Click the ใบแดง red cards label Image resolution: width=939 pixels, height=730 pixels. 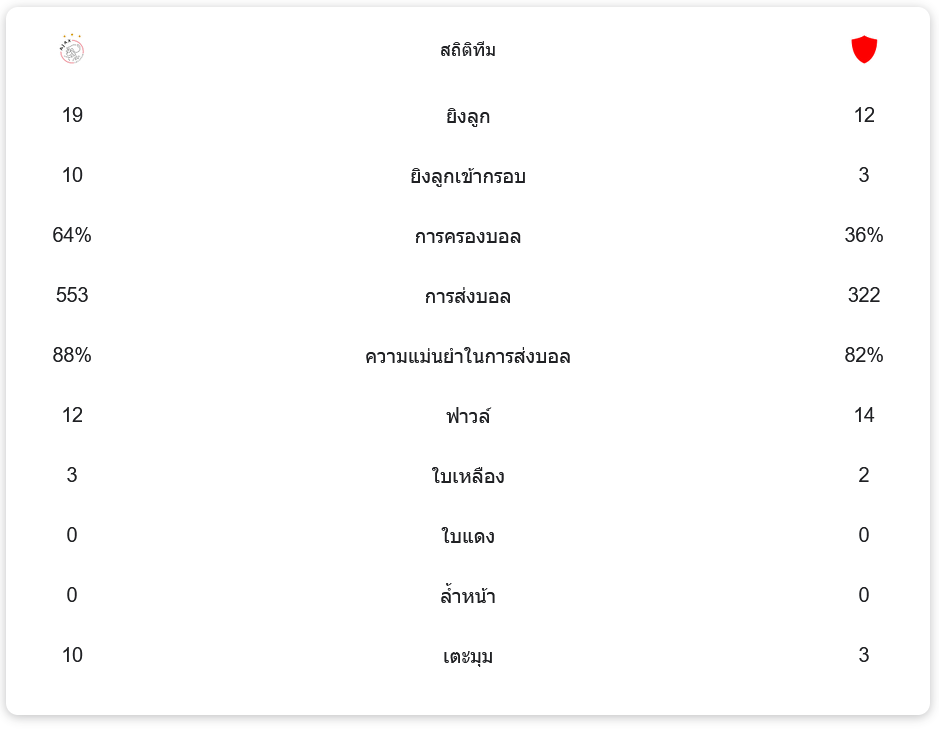pos(468,536)
